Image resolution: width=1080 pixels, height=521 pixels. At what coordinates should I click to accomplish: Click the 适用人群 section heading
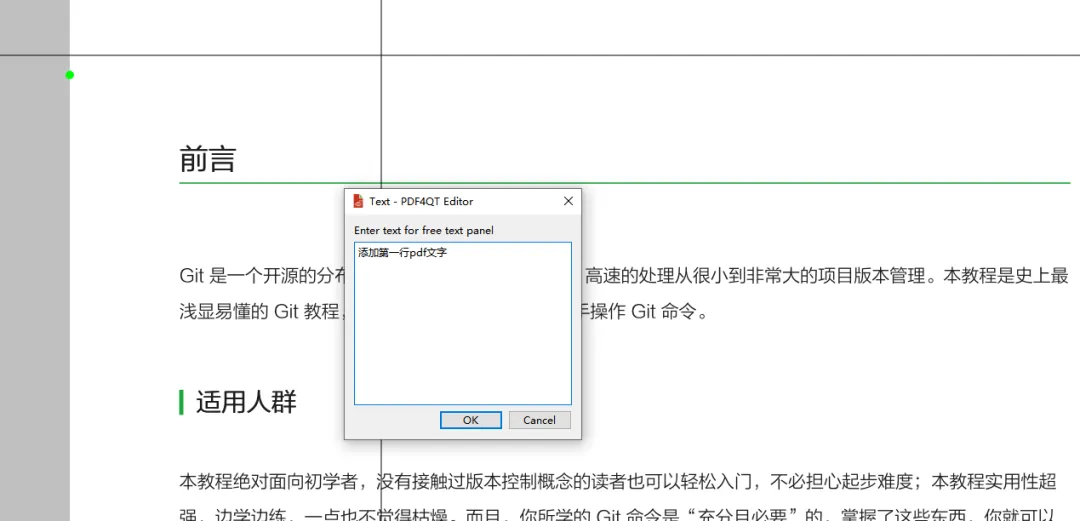[x=246, y=402]
